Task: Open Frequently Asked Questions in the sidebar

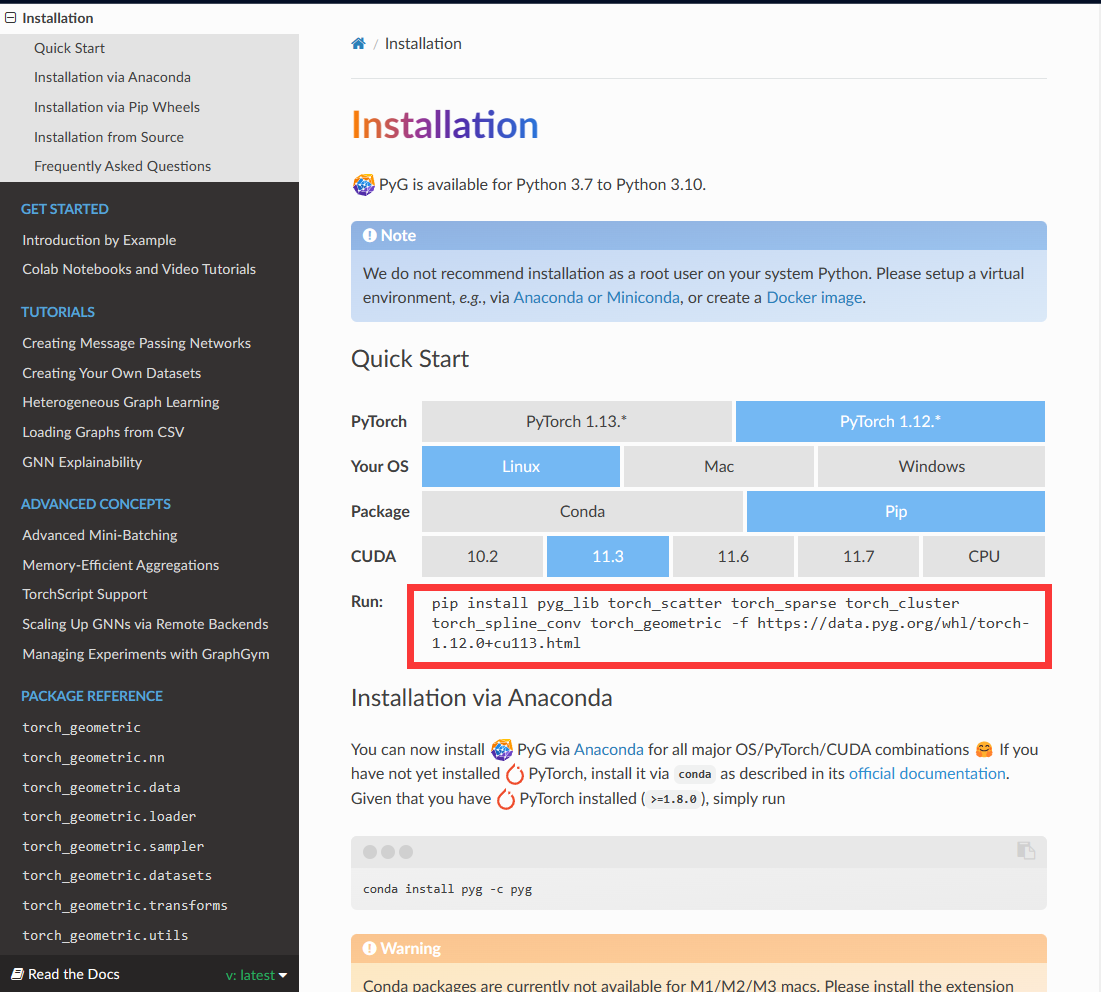Action: (122, 166)
